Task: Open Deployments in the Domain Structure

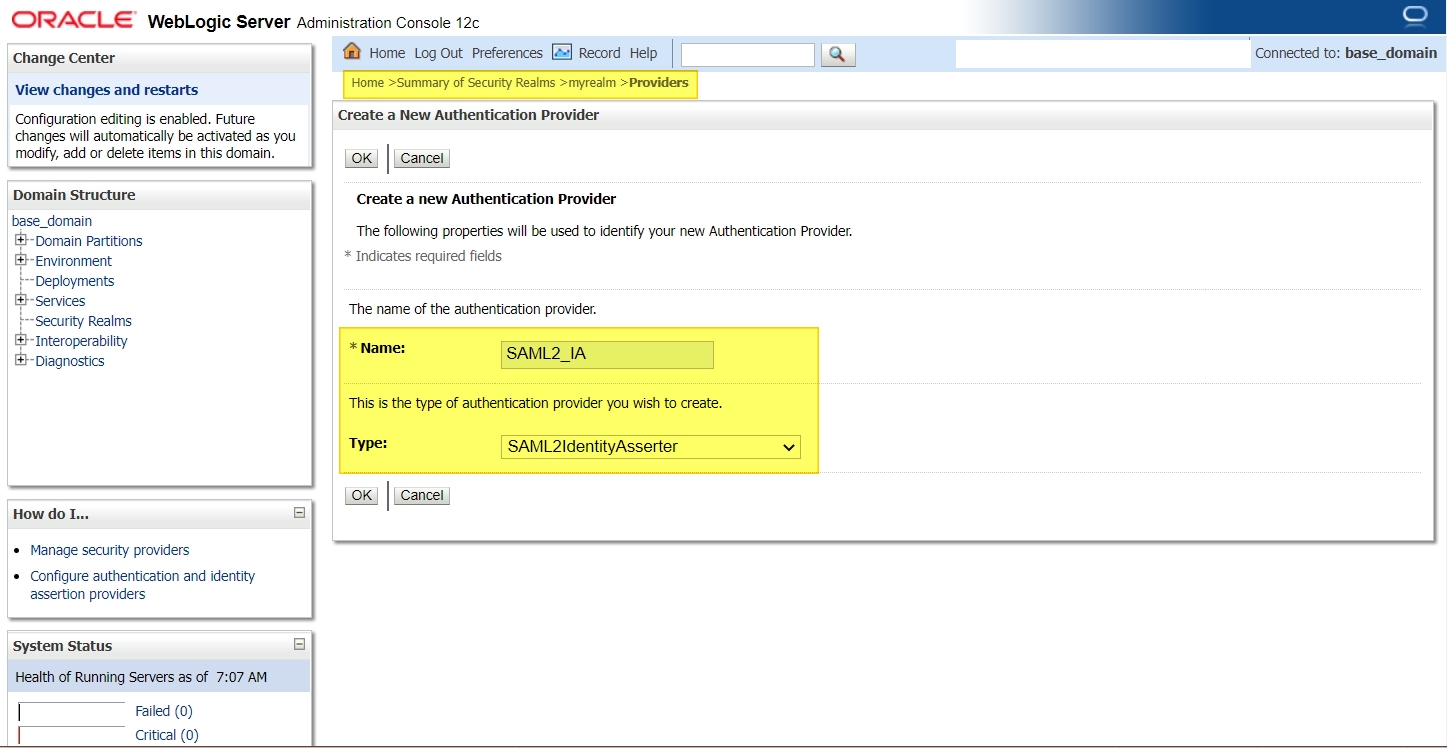Action: click(75, 281)
